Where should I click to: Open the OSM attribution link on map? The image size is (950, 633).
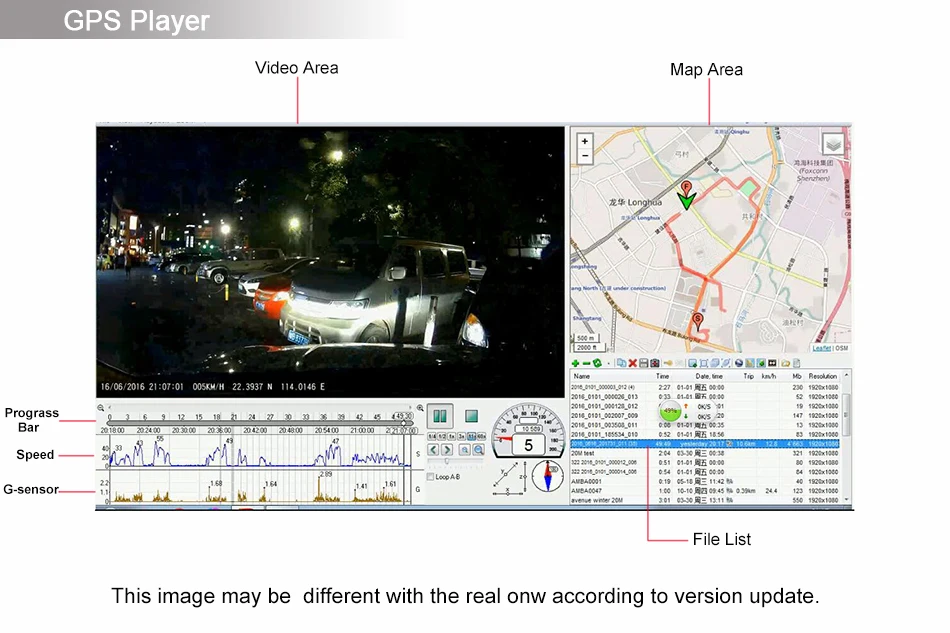(842, 348)
